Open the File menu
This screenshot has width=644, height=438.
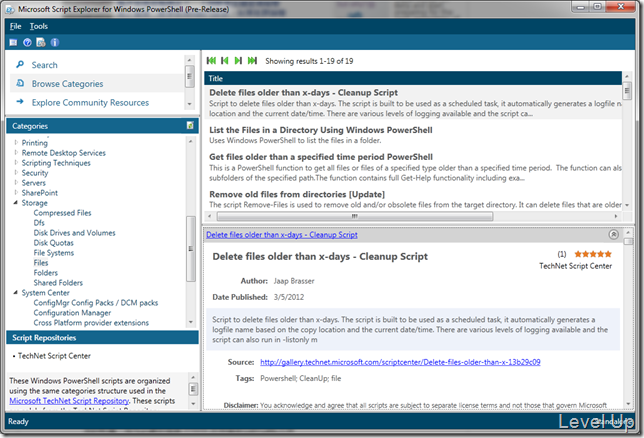pyautogui.click(x=15, y=26)
